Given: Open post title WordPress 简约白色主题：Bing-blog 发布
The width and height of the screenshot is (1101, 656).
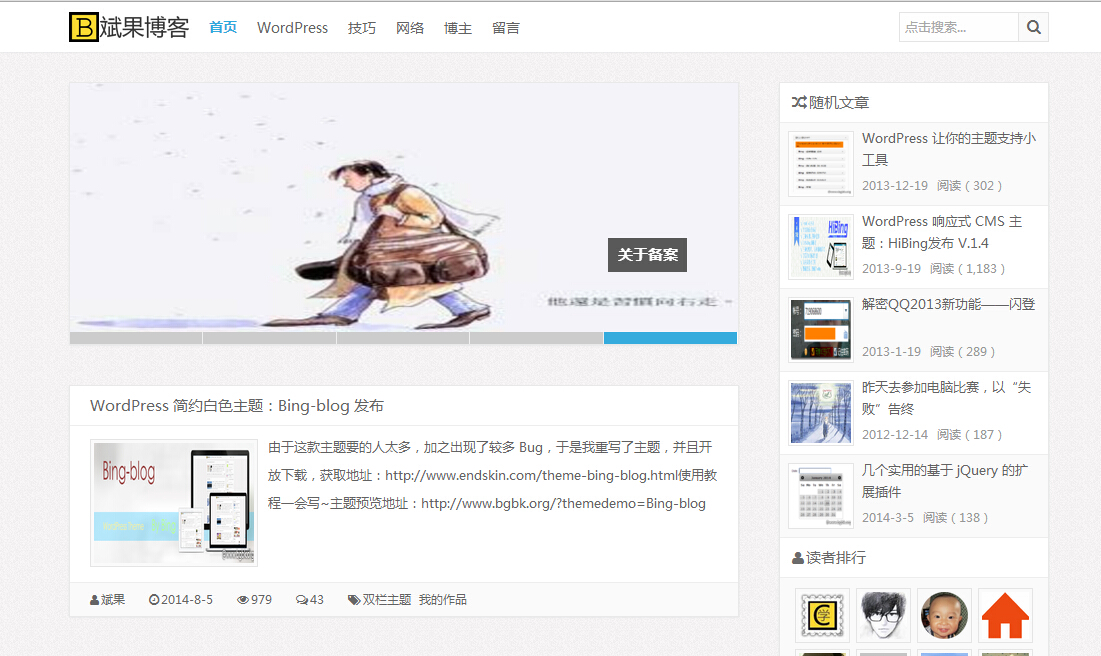Looking at the screenshot, I should (237, 406).
